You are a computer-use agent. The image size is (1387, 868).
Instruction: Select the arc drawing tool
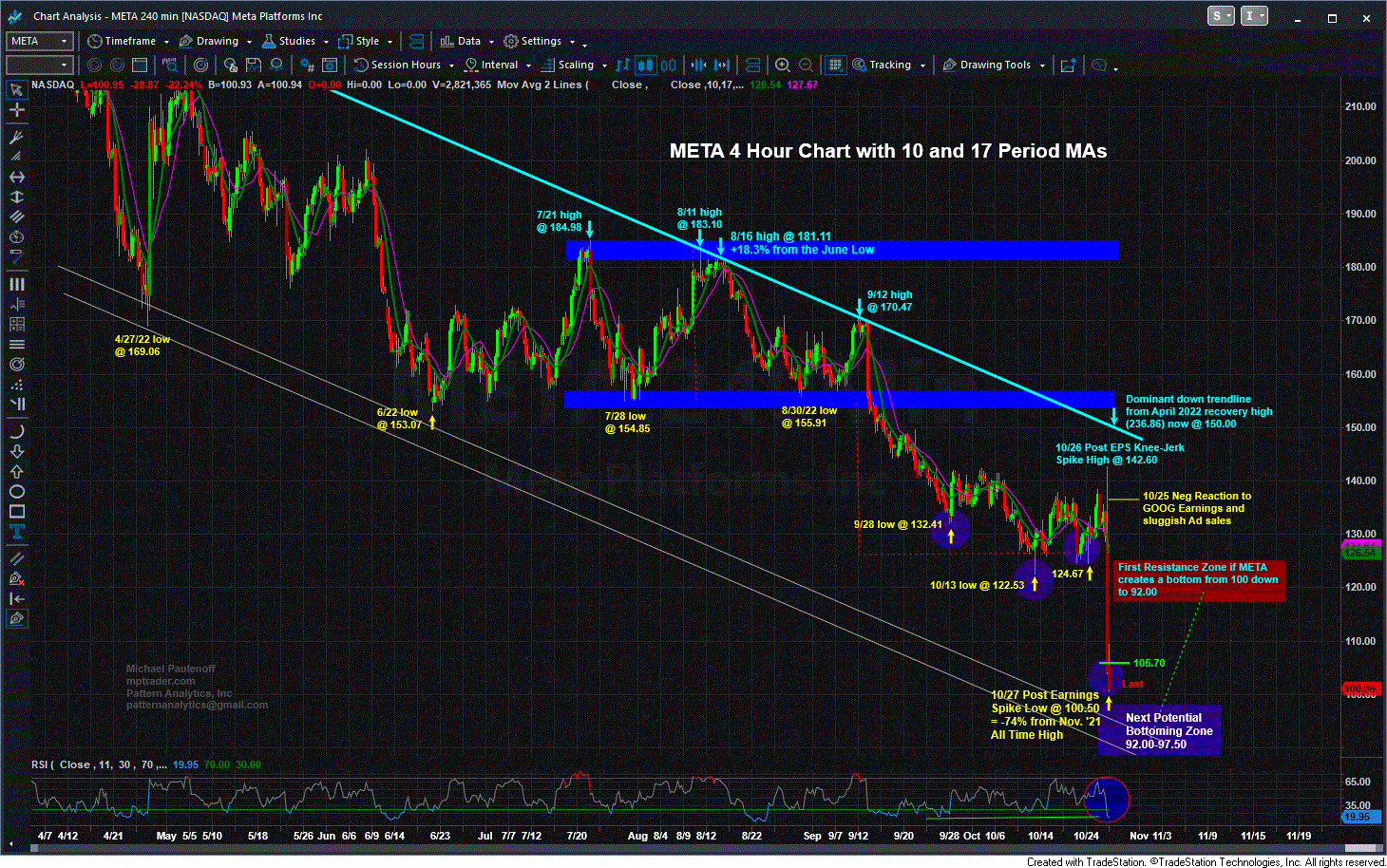[16, 431]
